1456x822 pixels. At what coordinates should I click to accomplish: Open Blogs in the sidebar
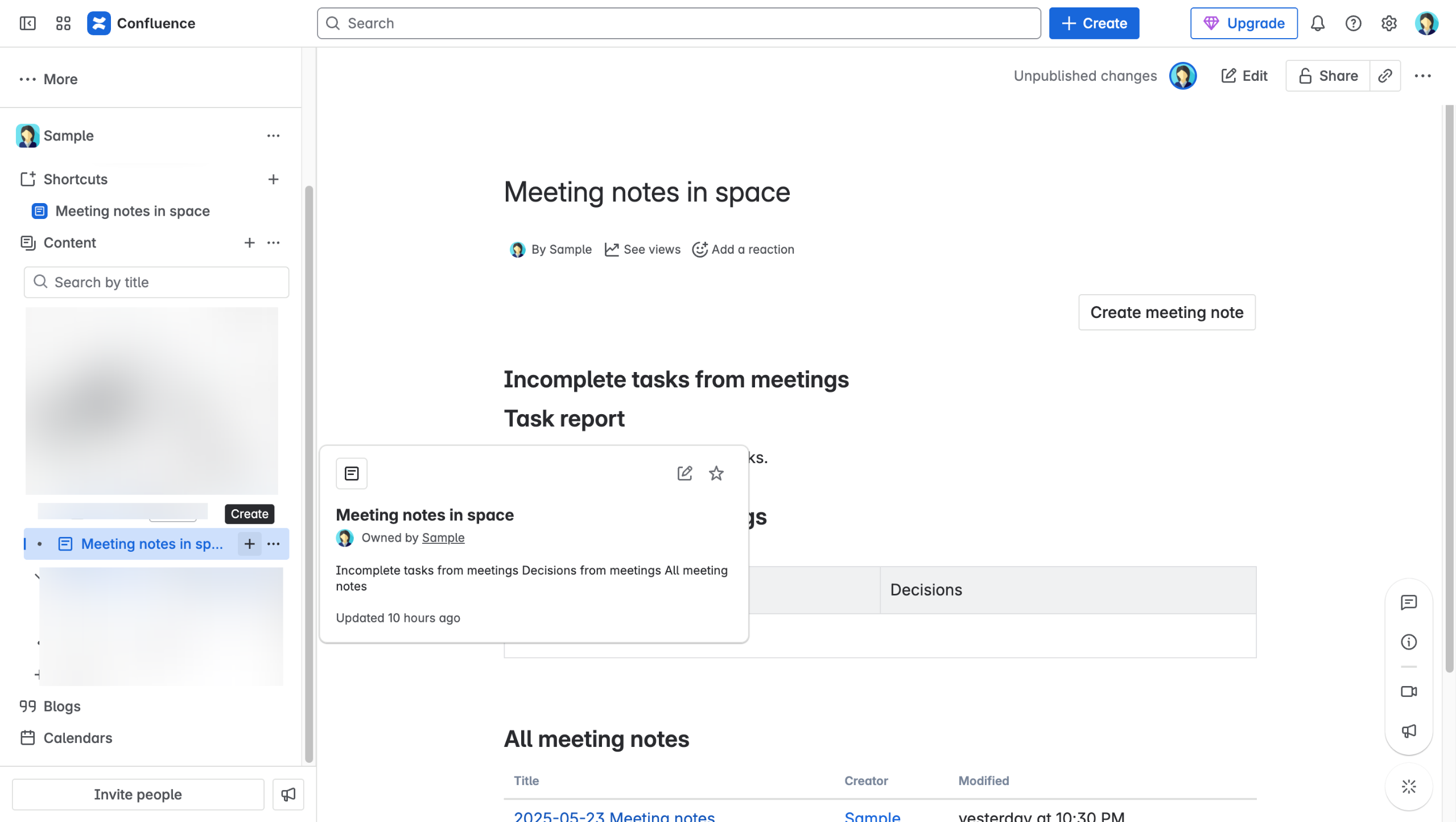pyautogui.click(x=62, y=706)
